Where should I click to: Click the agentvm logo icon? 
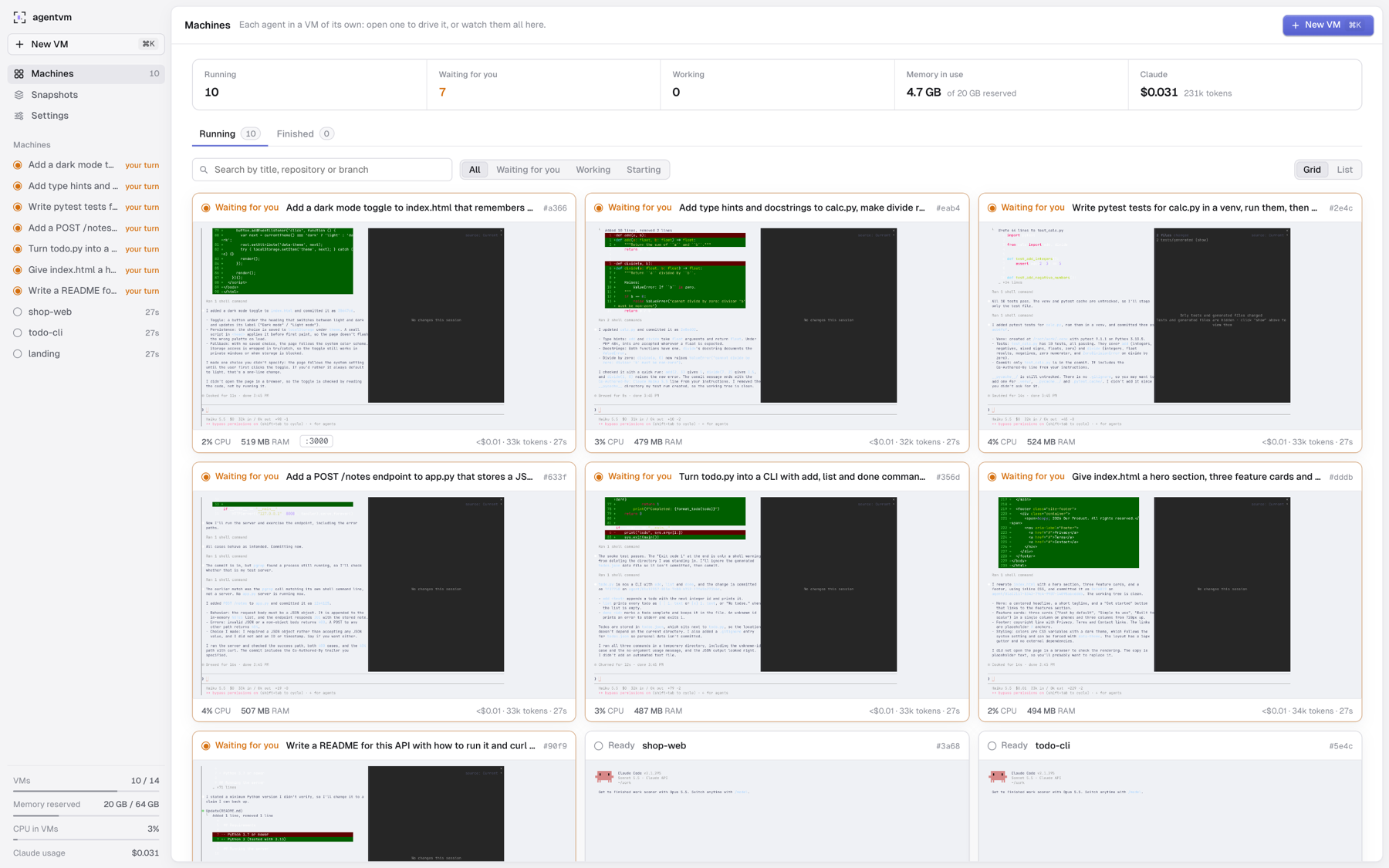tap(19, 17)
